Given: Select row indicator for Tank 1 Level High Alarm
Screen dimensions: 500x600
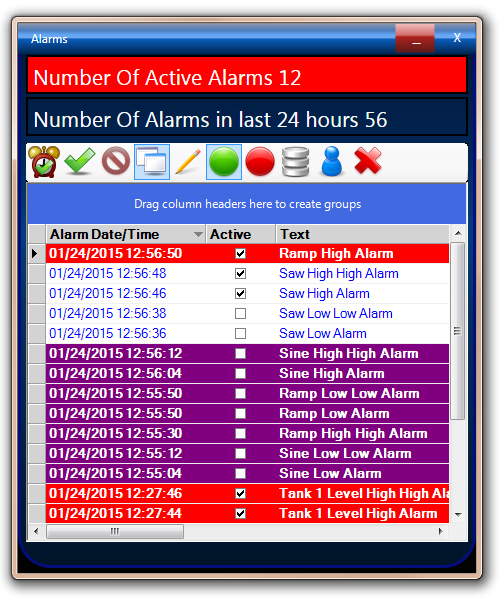Looking at the screenshot, I should point(37,514).
